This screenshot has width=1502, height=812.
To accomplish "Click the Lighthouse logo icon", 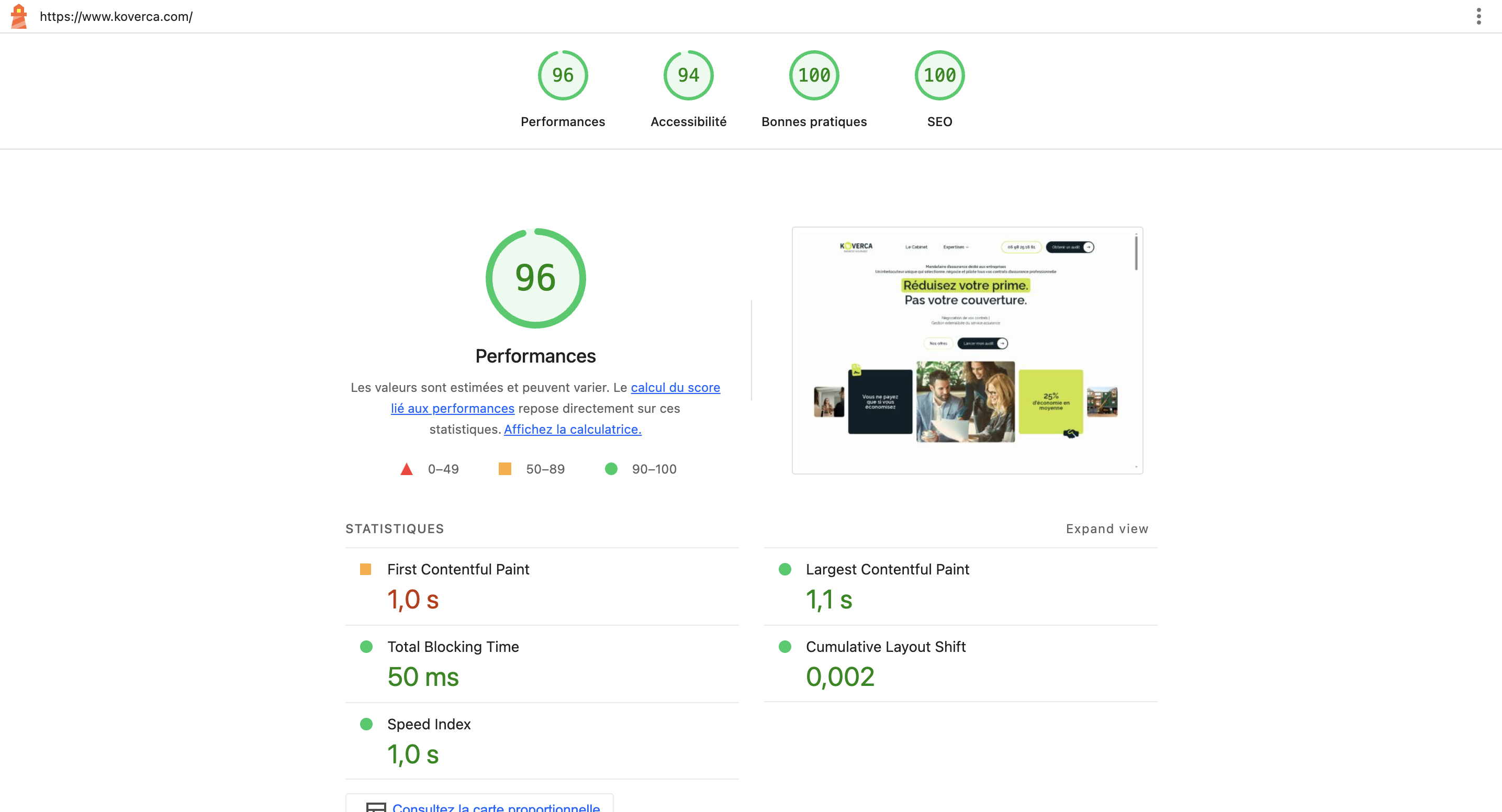I will click(x=19, y=16).
